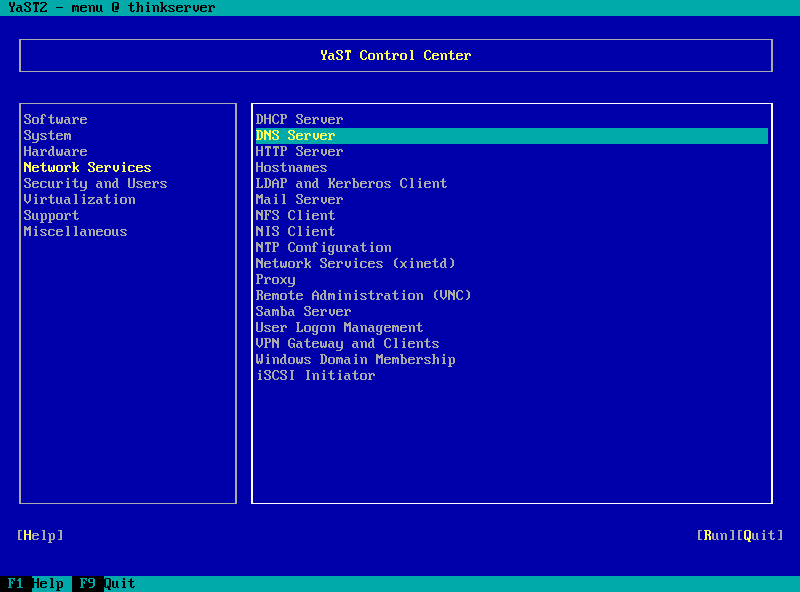Choose the Hardware category
800x592 pixels.
[x=55, y=152]
